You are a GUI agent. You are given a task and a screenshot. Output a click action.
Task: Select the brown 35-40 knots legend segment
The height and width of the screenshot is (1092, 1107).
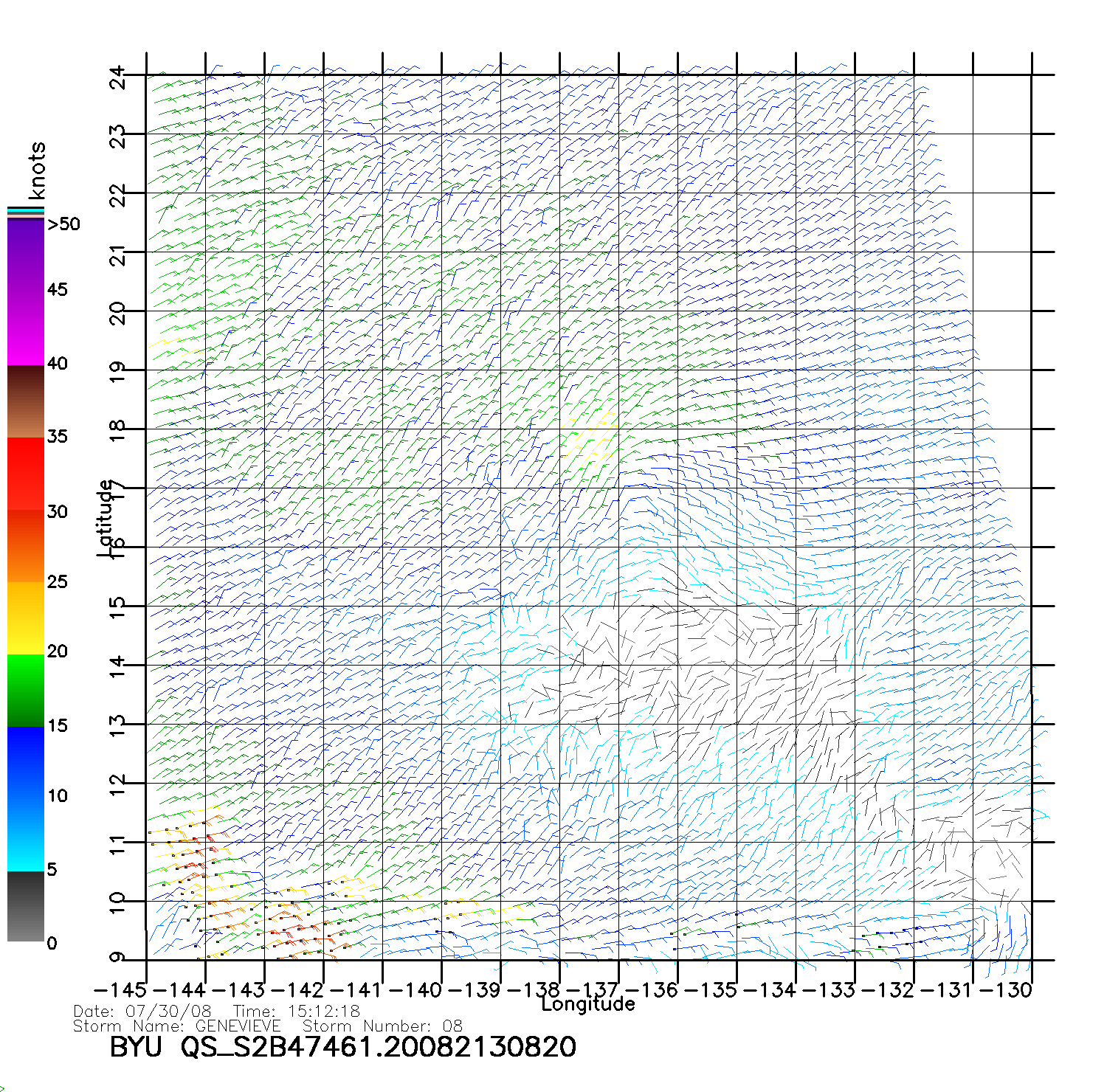(26, 402)
